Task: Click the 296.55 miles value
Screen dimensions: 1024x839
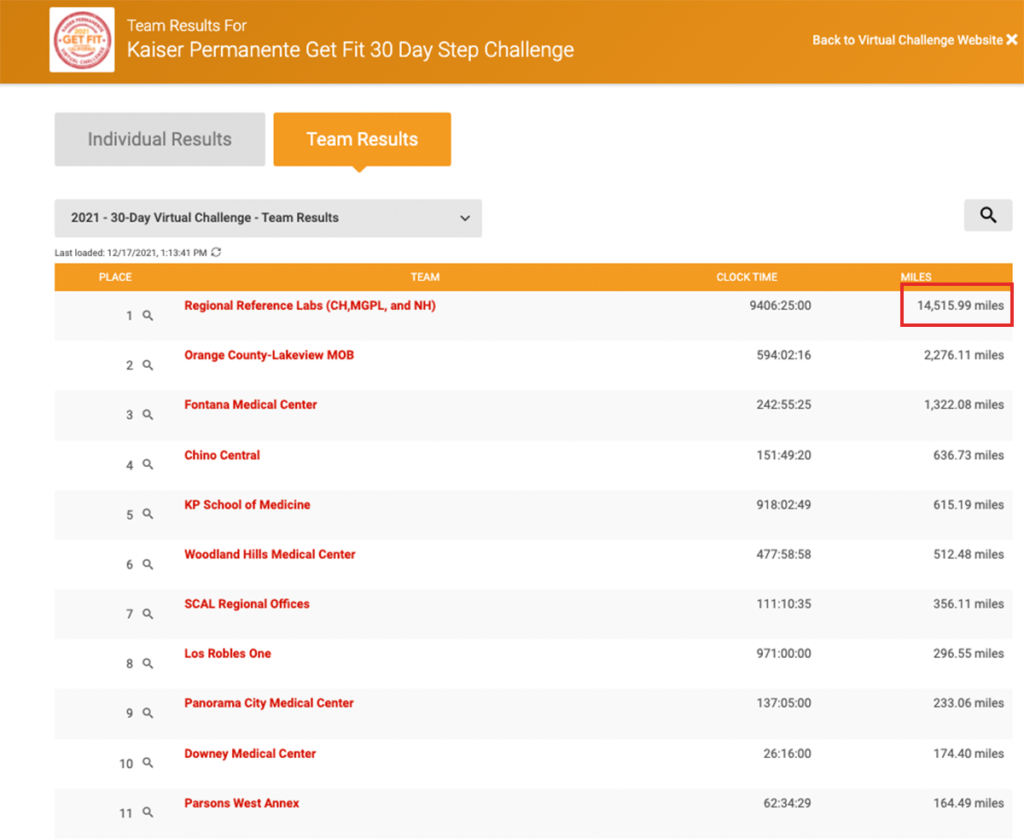Action: [x=968, y=654]
